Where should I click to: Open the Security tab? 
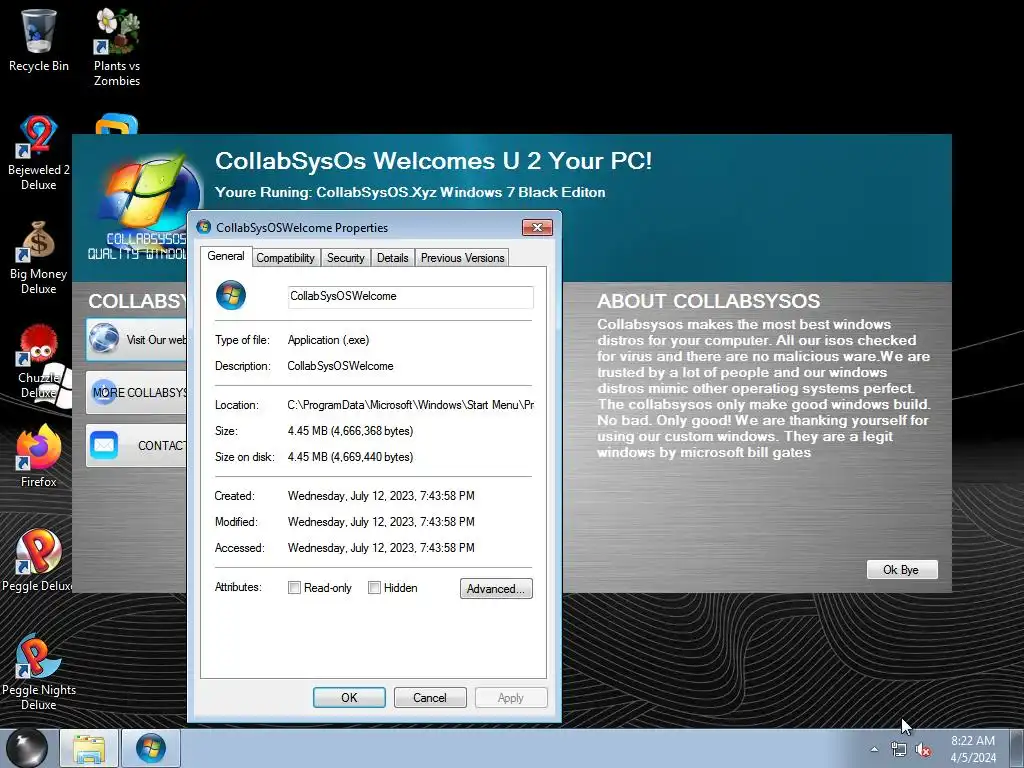345,258
